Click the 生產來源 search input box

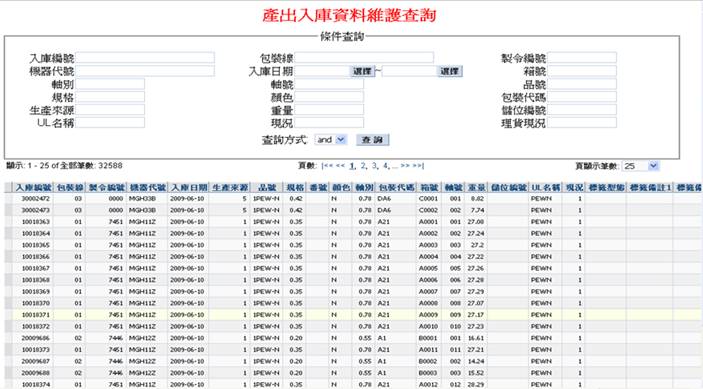tap(110, 110)
